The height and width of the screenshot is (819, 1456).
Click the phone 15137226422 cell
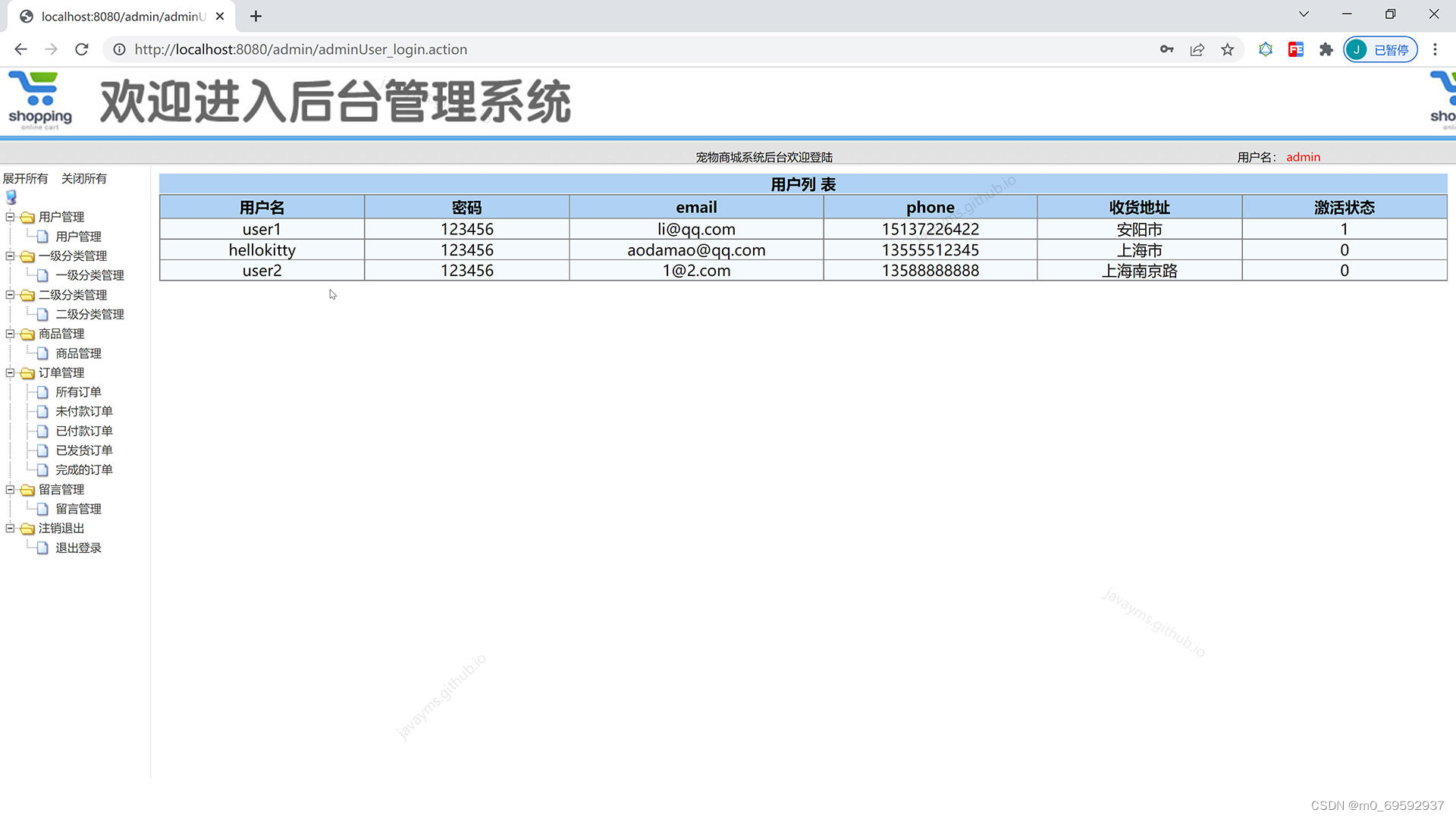point(930,229)
